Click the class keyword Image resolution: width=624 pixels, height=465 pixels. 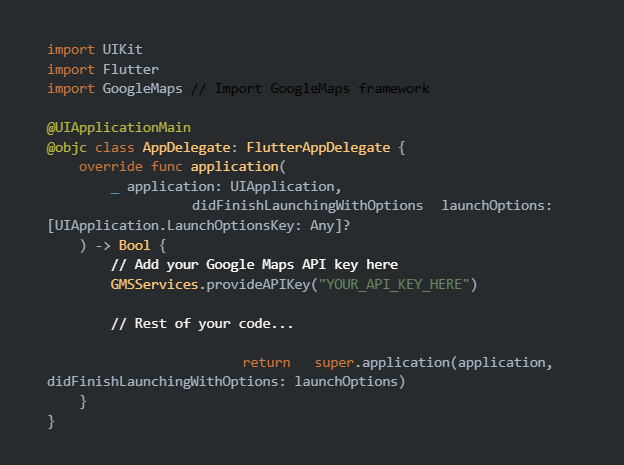tap(115, 148)
